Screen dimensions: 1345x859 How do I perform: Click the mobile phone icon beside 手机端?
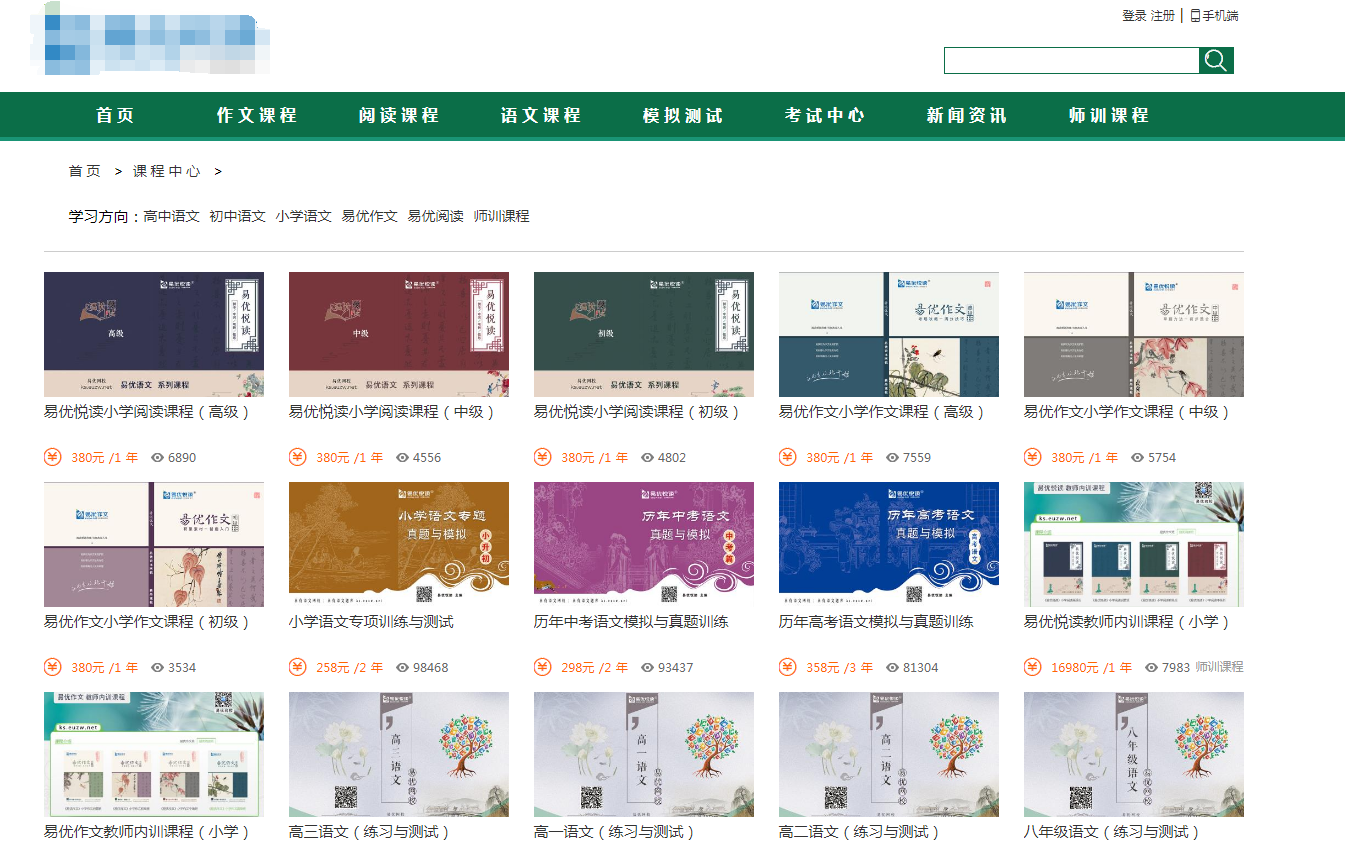click(1195, 16)
